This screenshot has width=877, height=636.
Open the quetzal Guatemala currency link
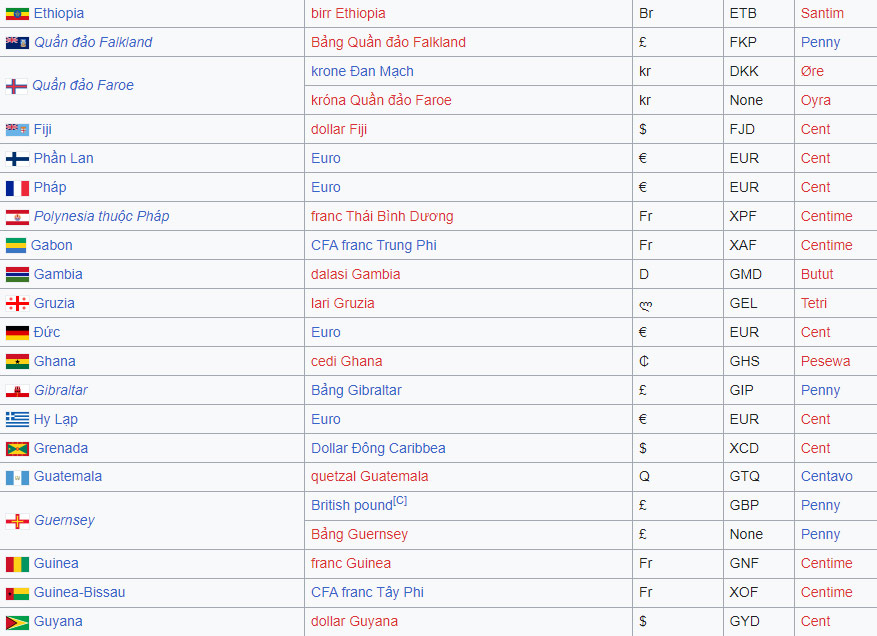pos(369,477)
